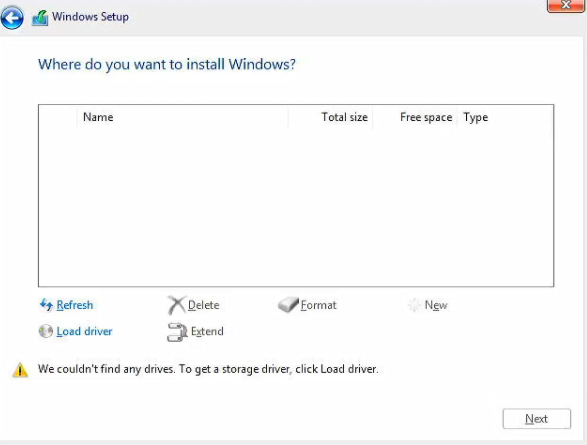Click the Refresh link

(x=74, y=305)
